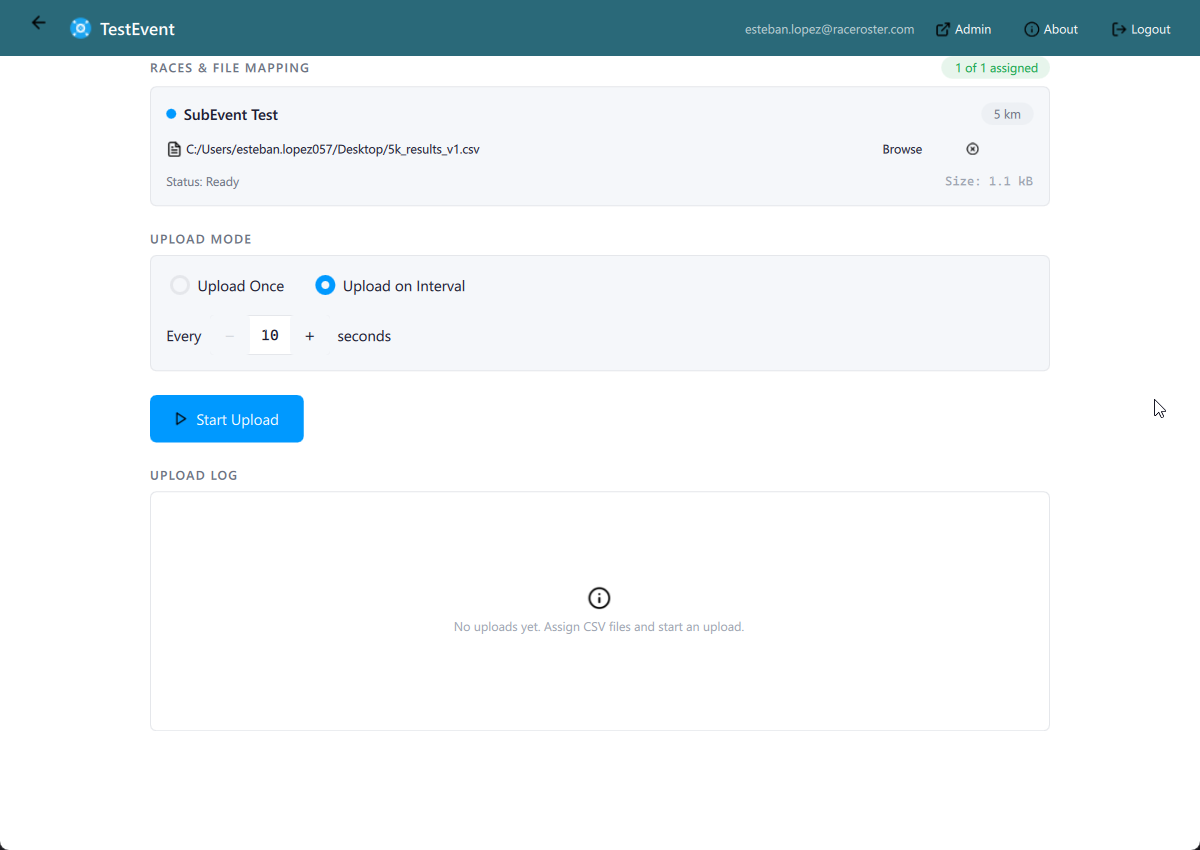Click the back arrow icon

click(x=39, y=23)
